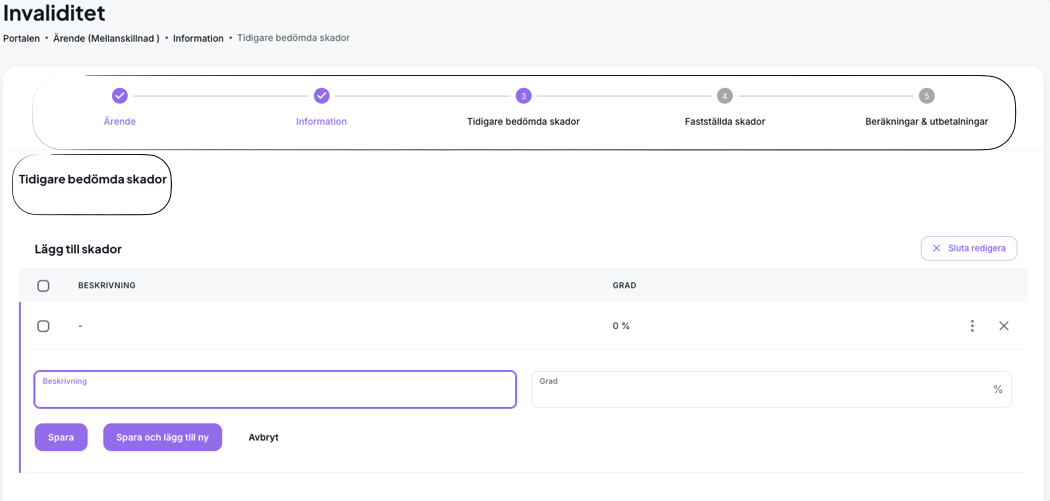
Task: Check the checkbox for the first injury row
Action: [x=43, y=326]
